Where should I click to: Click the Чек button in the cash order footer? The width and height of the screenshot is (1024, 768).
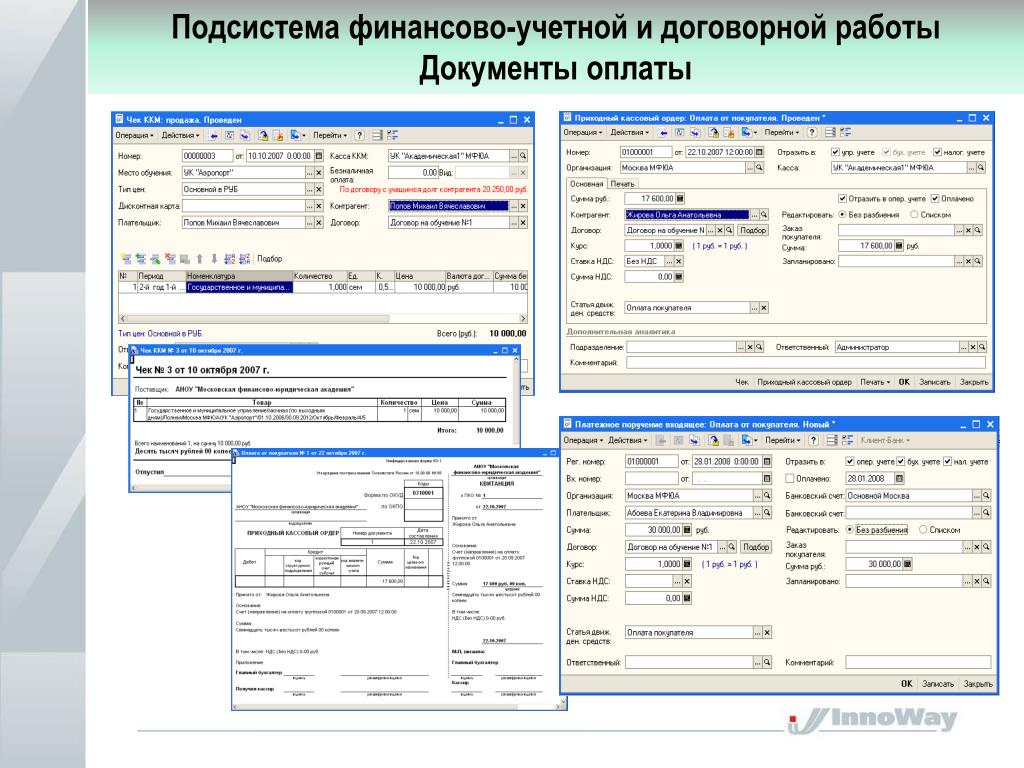coord(742,382)
